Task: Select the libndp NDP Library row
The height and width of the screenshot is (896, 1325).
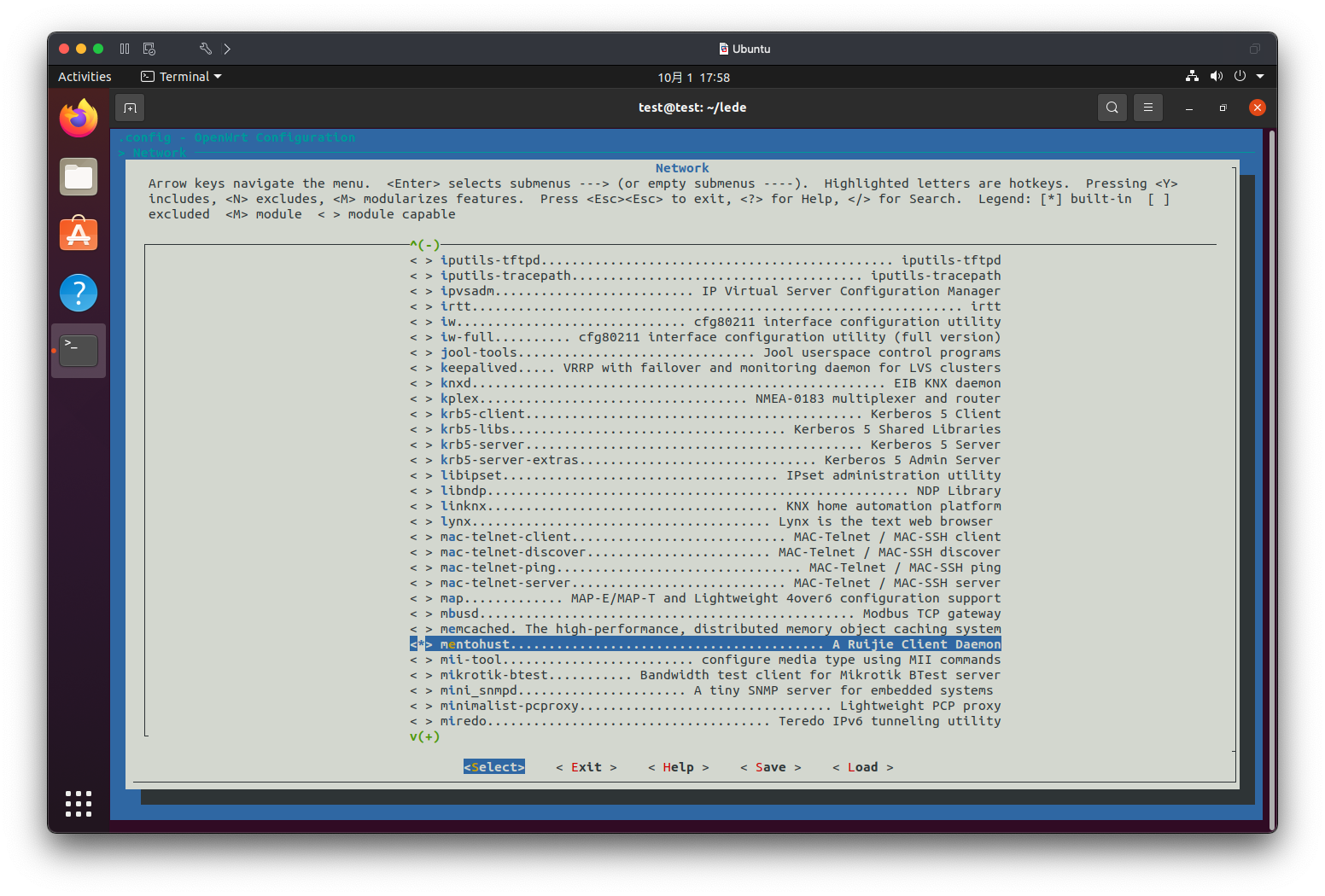Action: click(705, 491)
